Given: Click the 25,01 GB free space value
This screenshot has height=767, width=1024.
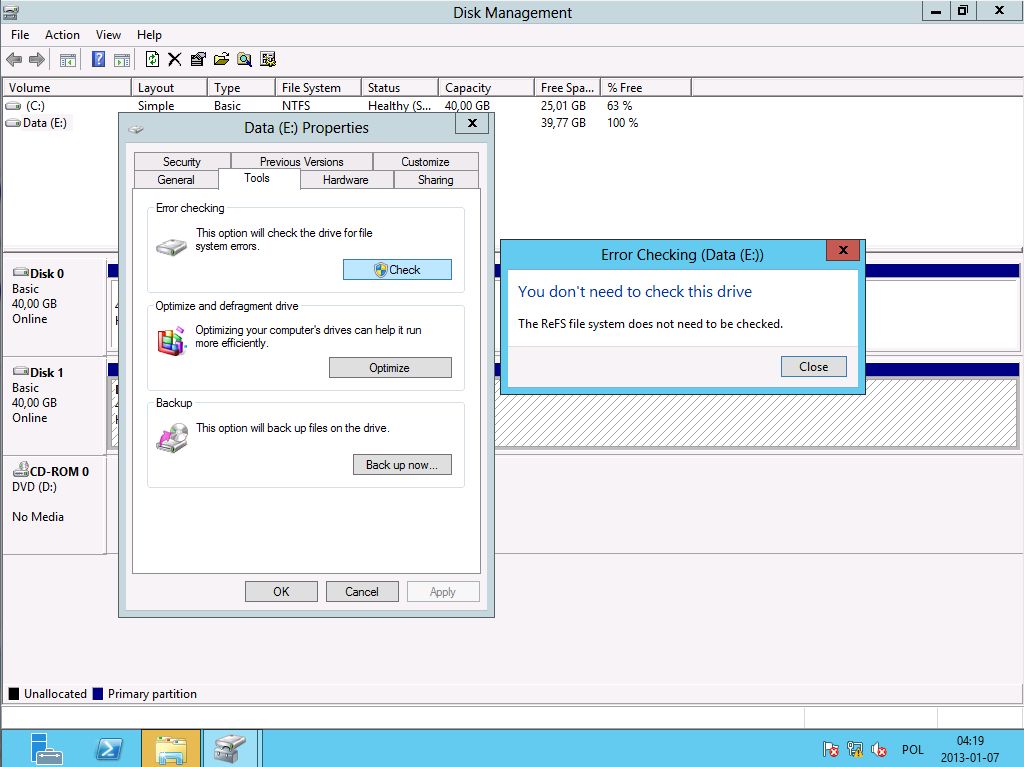Looking at the screenshot, I should click(563, 106).
